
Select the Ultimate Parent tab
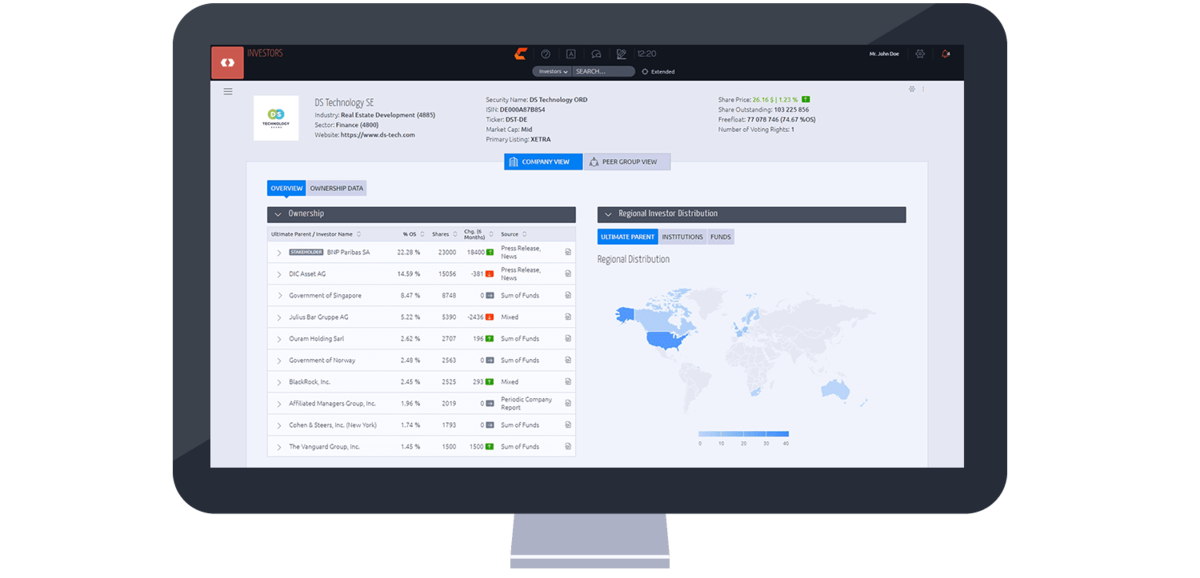tap(627, 237)
